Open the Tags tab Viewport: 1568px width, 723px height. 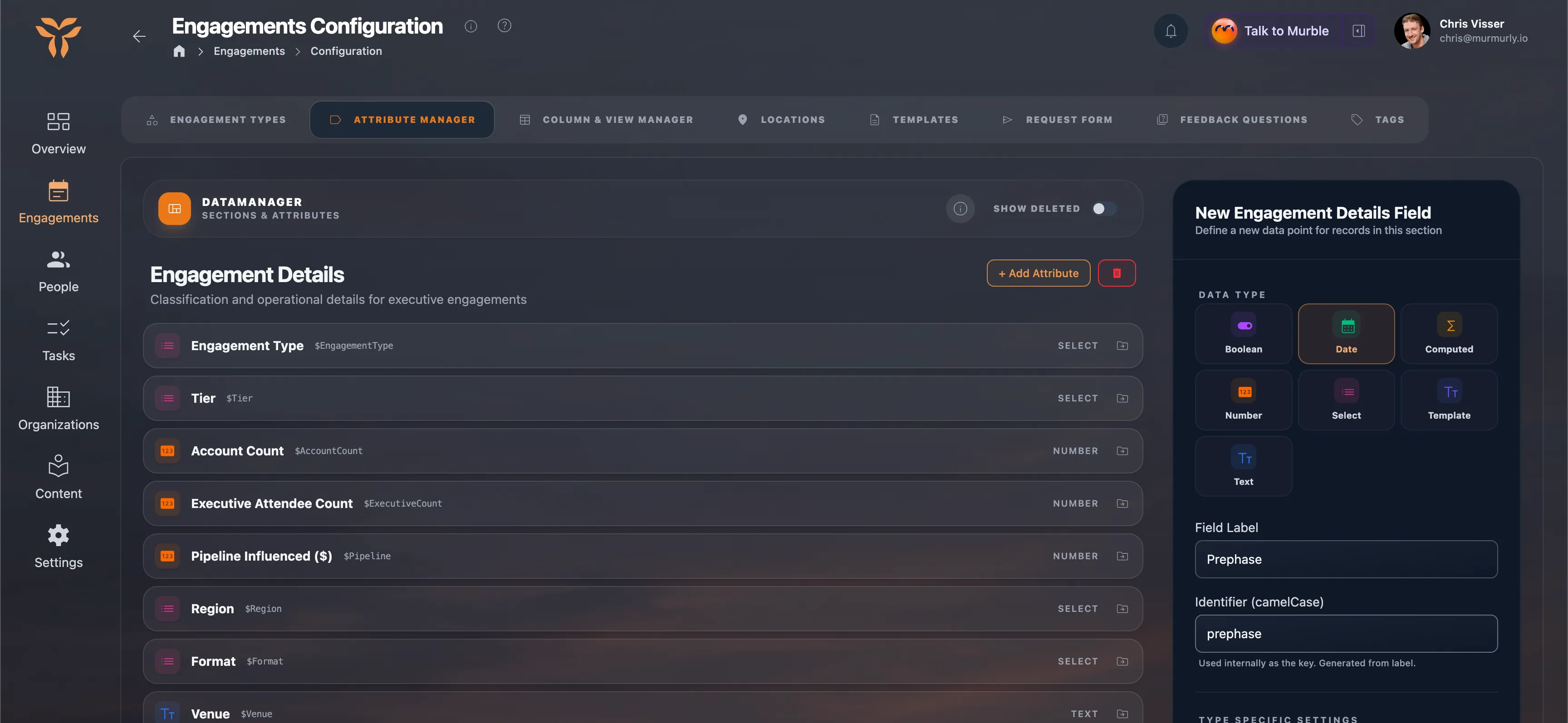pyautogui.click(x=1377, y=120)
